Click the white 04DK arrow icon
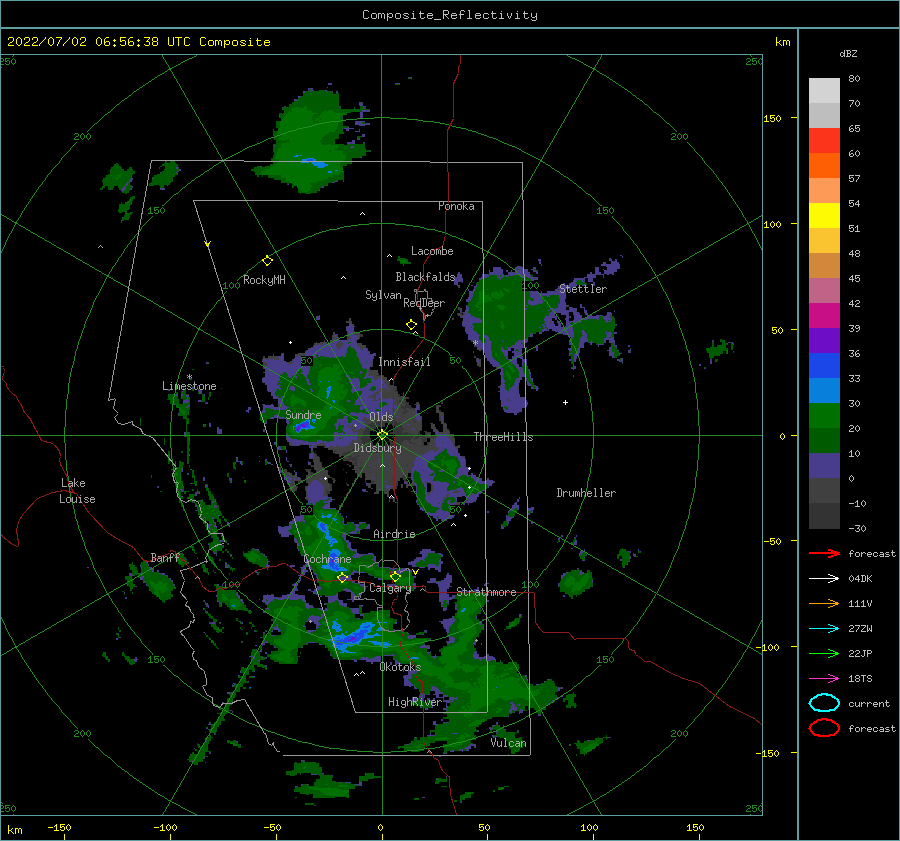 824,578
